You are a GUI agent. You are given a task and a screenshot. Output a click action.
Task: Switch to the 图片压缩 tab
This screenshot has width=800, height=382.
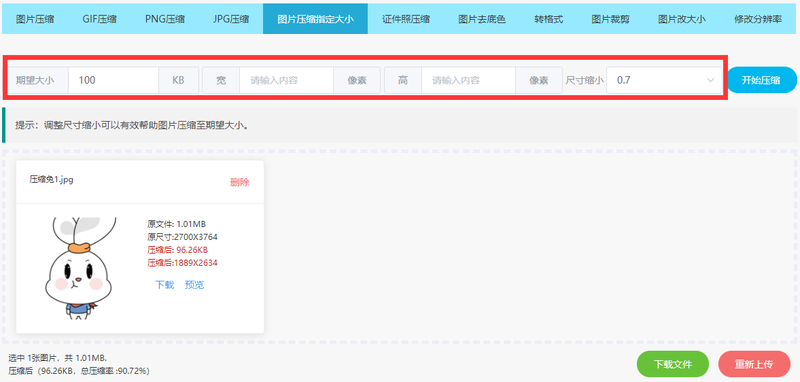click(x=35, y=19)
